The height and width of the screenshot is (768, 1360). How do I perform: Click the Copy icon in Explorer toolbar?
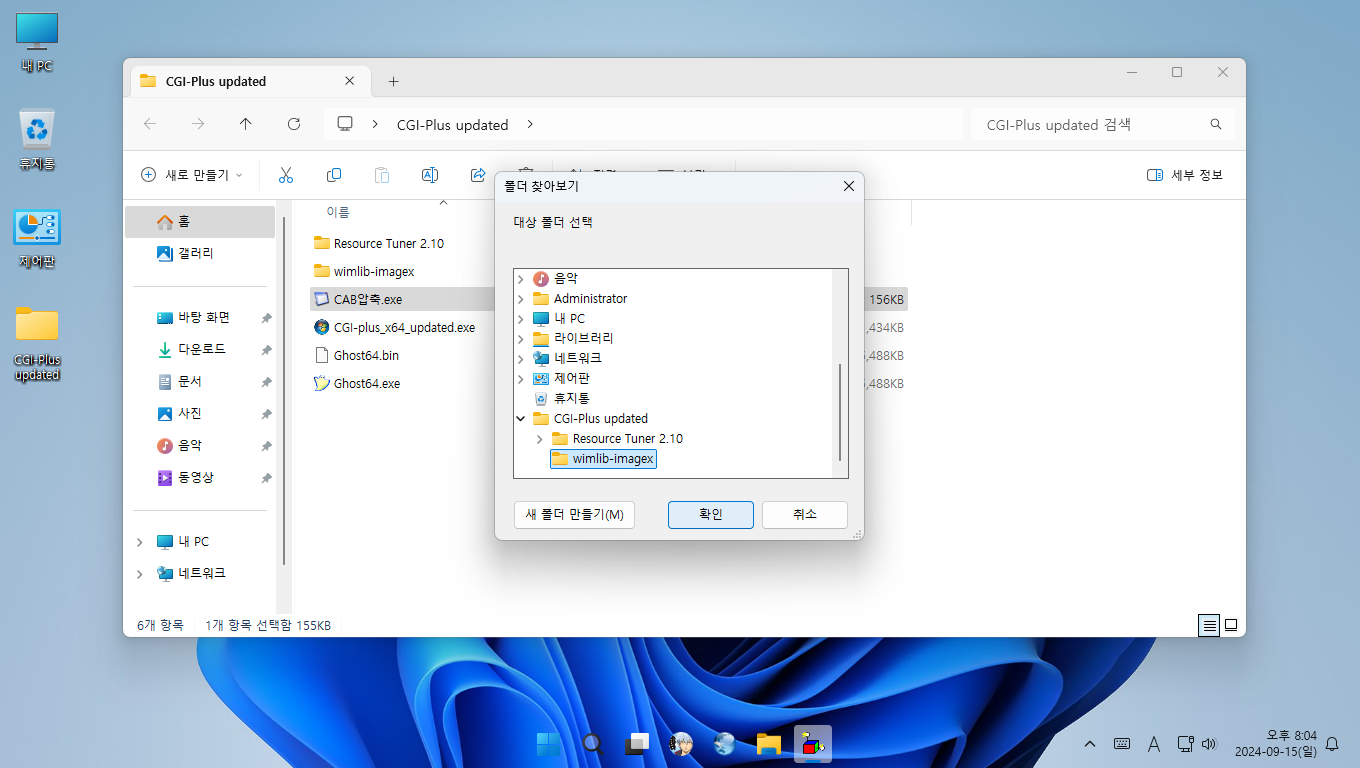[334, 175]
